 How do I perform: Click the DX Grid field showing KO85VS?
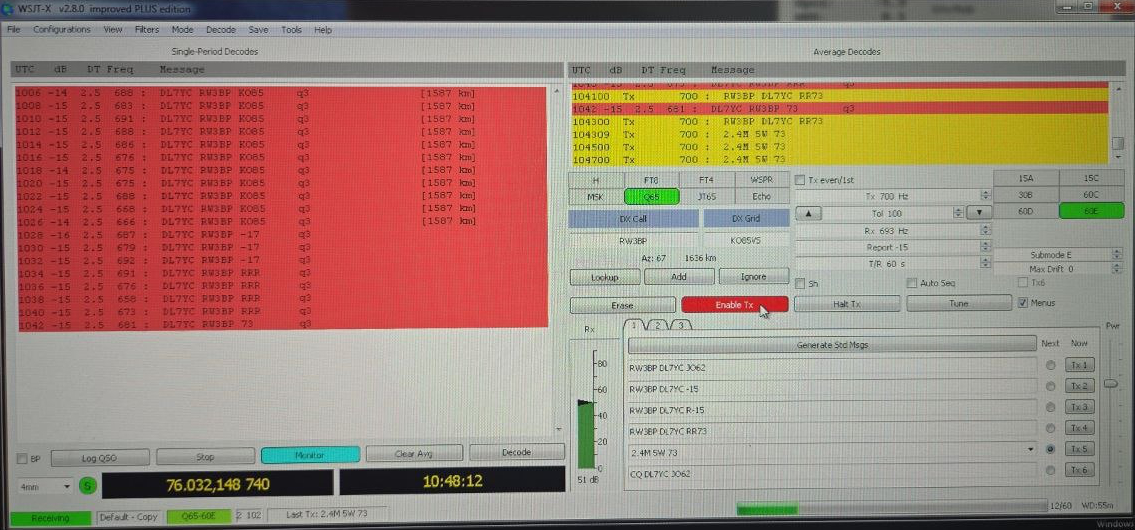point(746,240)
